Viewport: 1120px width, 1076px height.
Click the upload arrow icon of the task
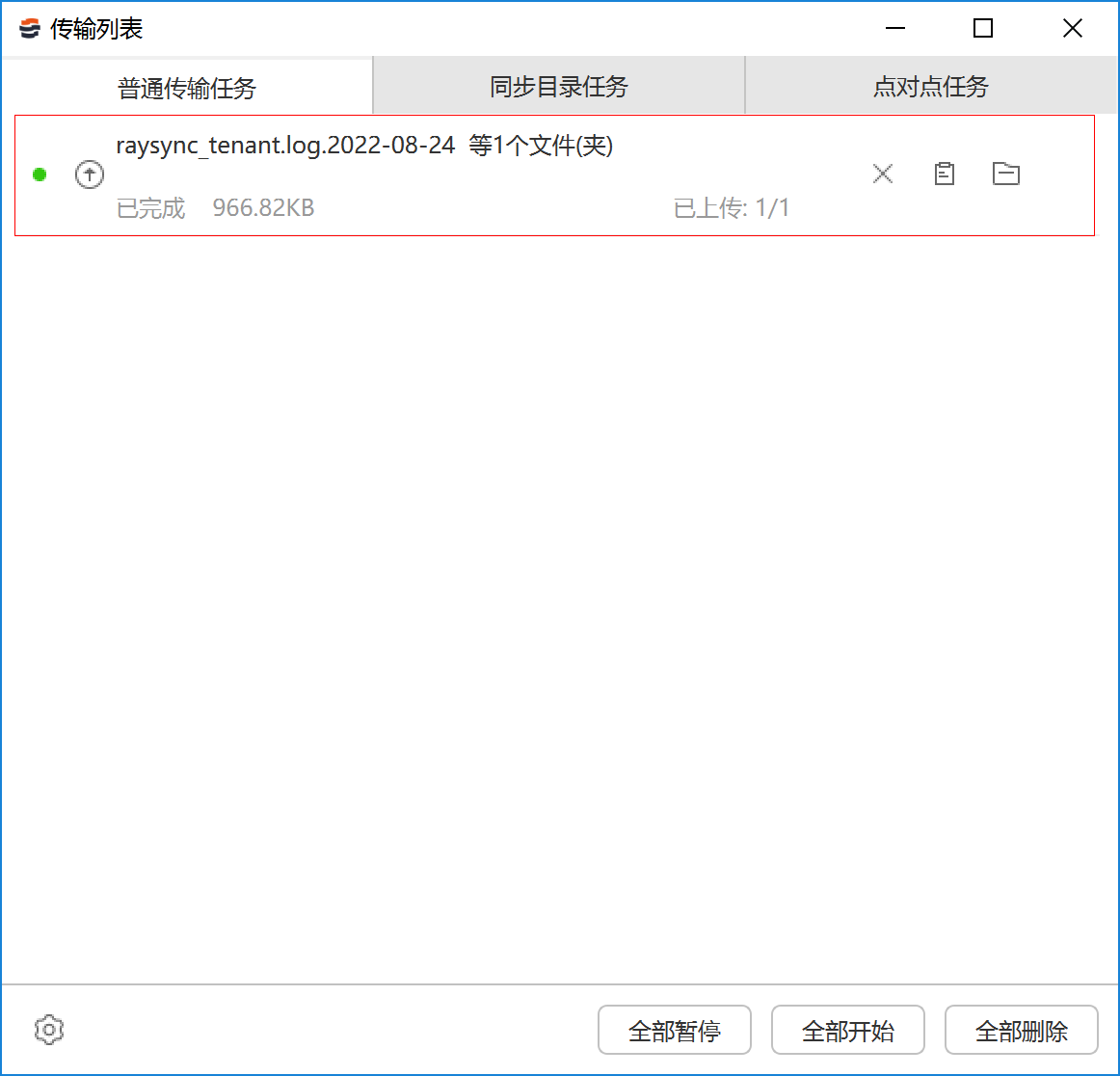click(x=90, y=175)
